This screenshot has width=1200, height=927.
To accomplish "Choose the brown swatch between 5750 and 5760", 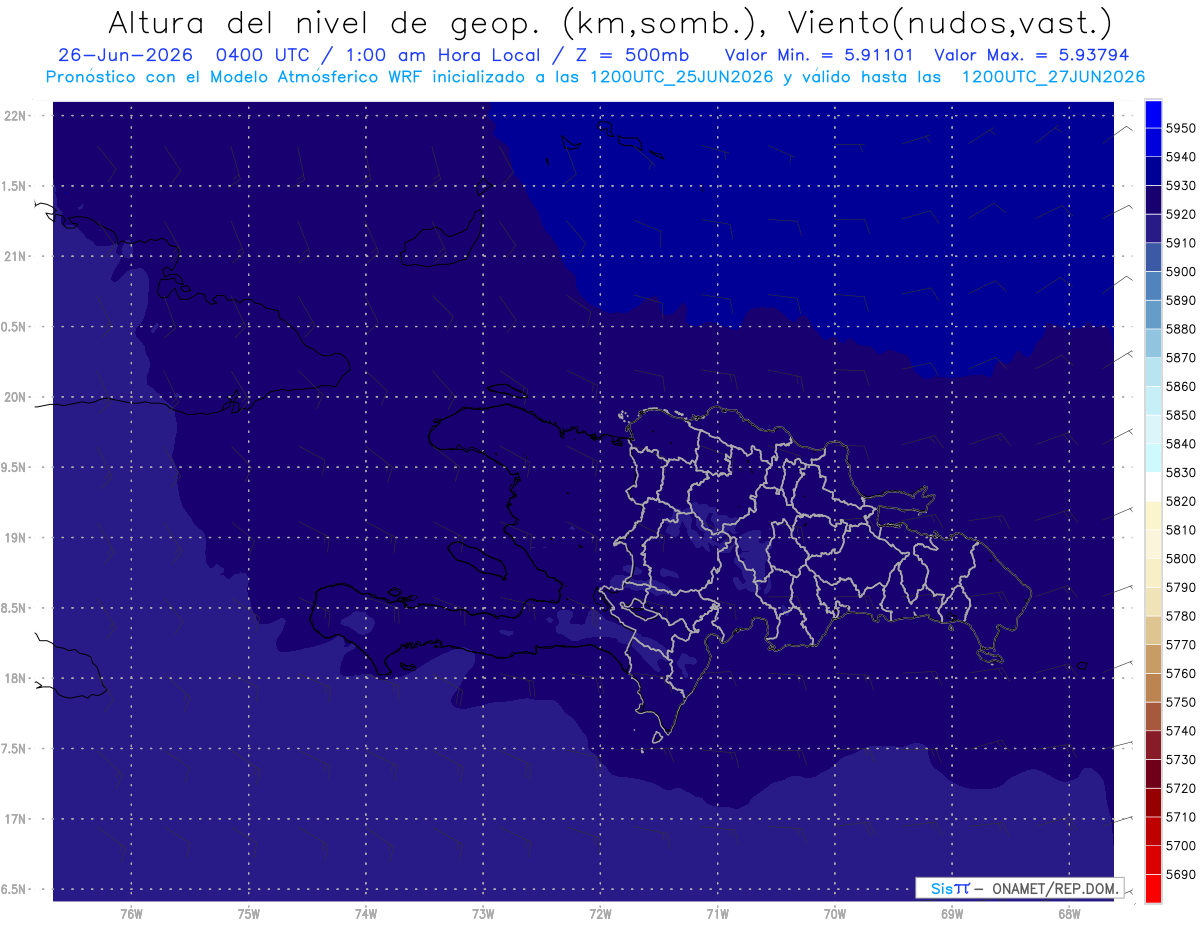I will pos(1153,687).
